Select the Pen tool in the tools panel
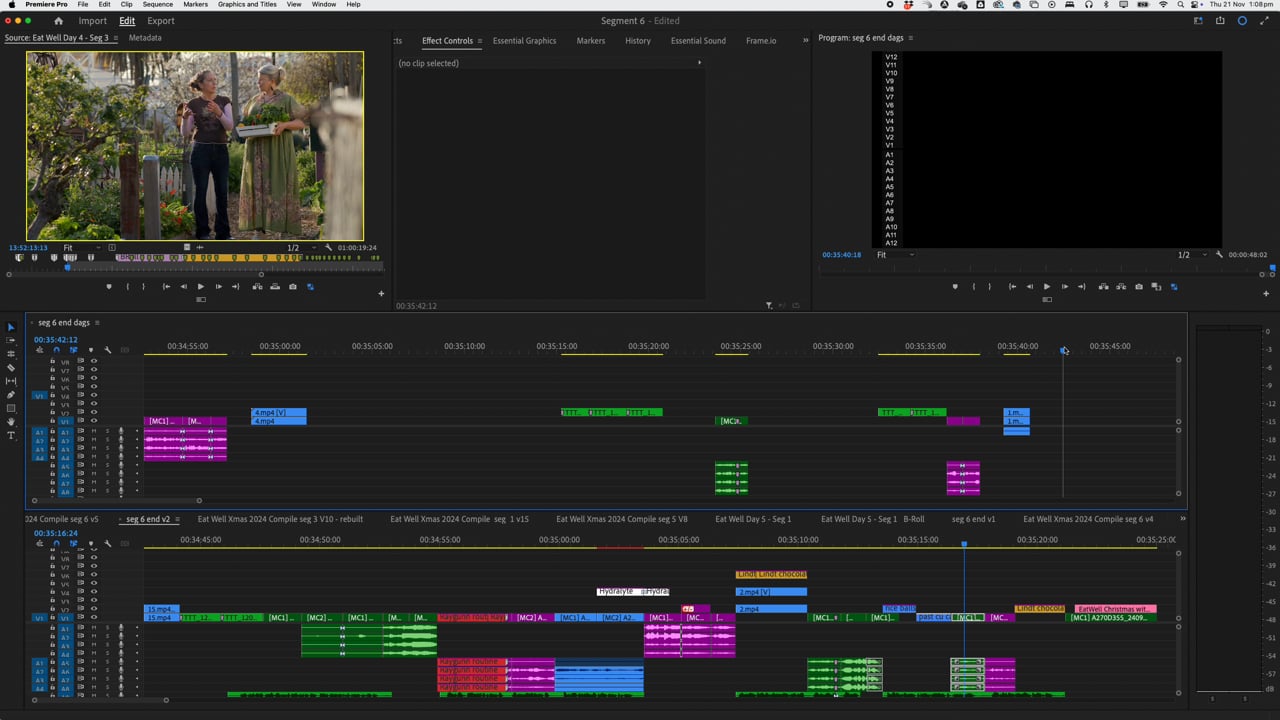Screen dimensions: 1280x720 coord(11,395)
